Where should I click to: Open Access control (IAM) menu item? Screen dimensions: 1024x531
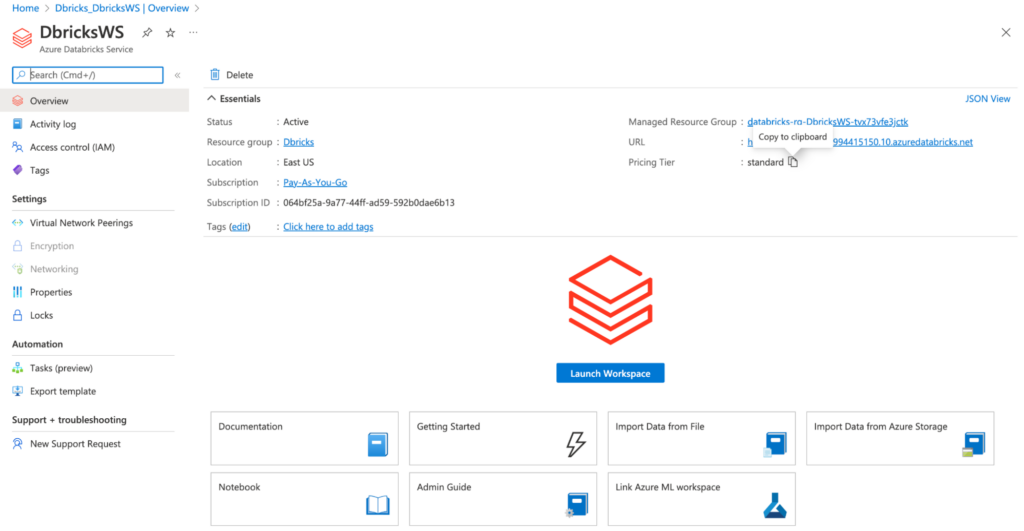pyautogui.click(x=72, y=147)
